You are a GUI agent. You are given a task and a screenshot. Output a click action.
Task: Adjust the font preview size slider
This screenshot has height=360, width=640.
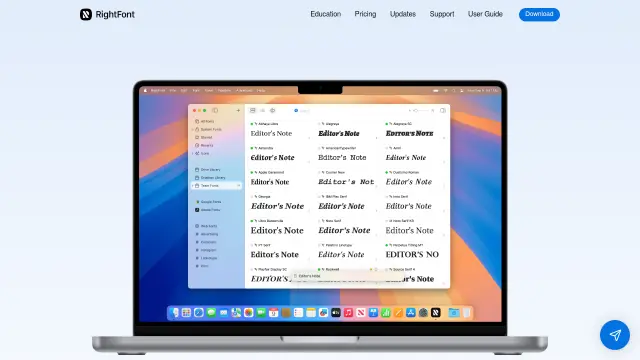[422, 111]
